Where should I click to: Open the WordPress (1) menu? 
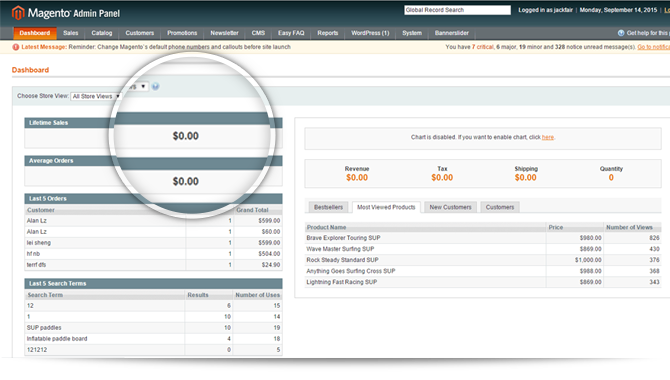point(370,33)
